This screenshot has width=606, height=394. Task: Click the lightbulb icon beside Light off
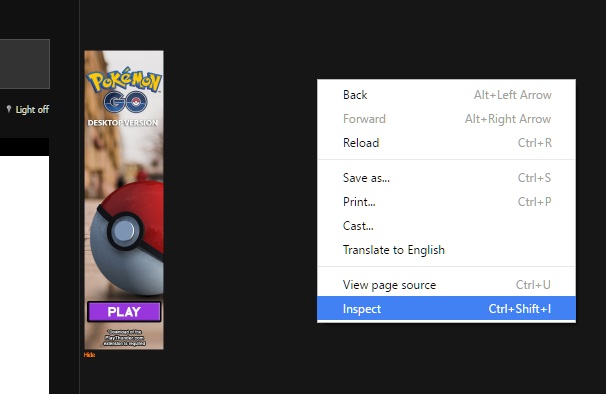(9, 109)
